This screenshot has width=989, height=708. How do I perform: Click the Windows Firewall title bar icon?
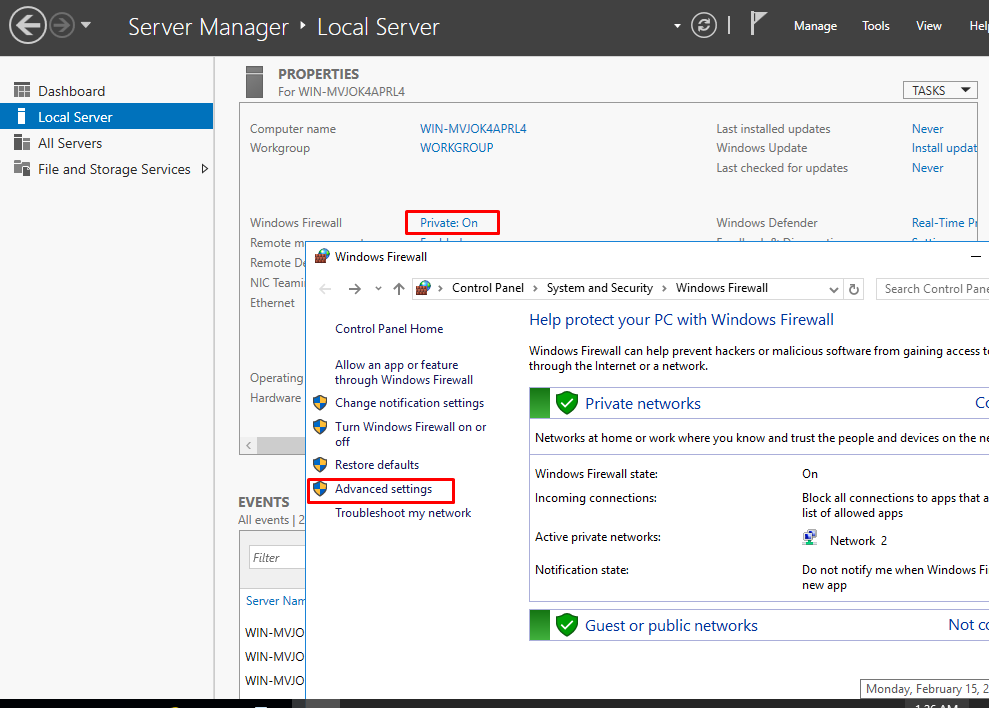(x=322, y=256)
